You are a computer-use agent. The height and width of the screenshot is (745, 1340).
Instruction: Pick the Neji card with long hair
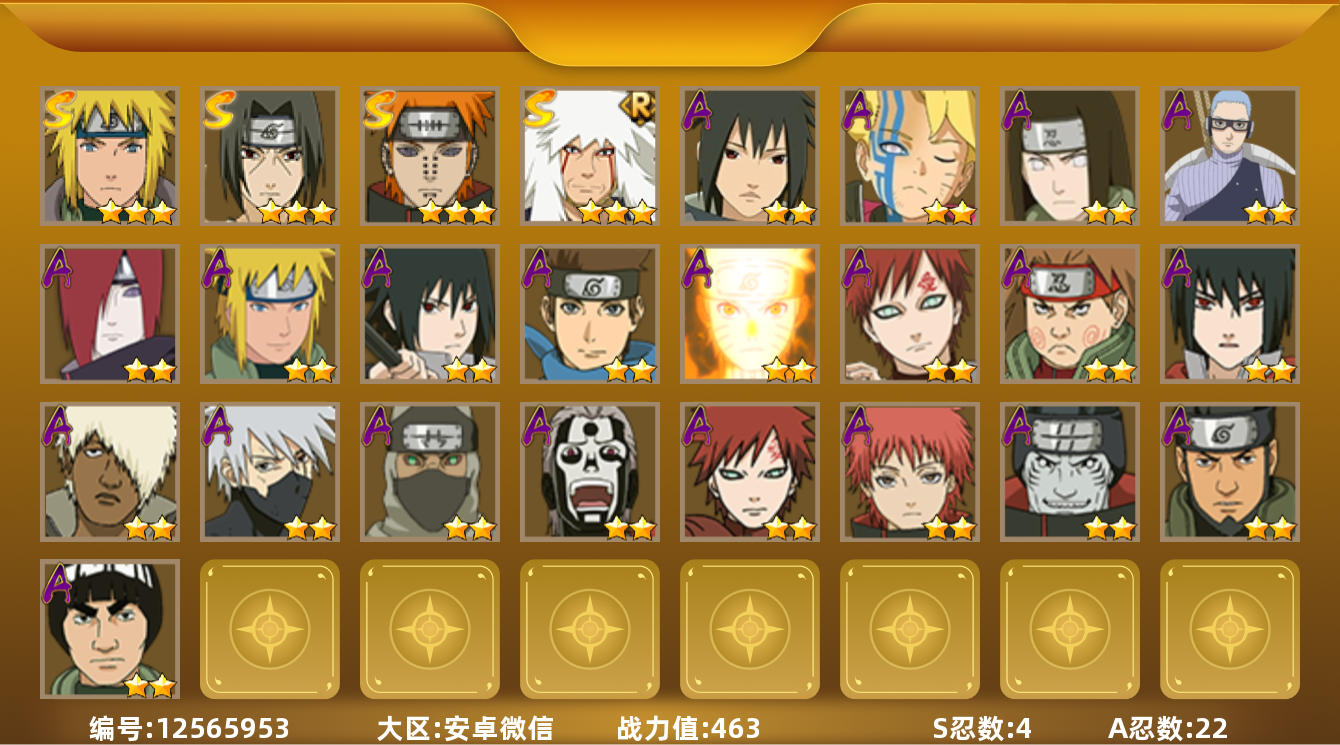click(1070, 155)
